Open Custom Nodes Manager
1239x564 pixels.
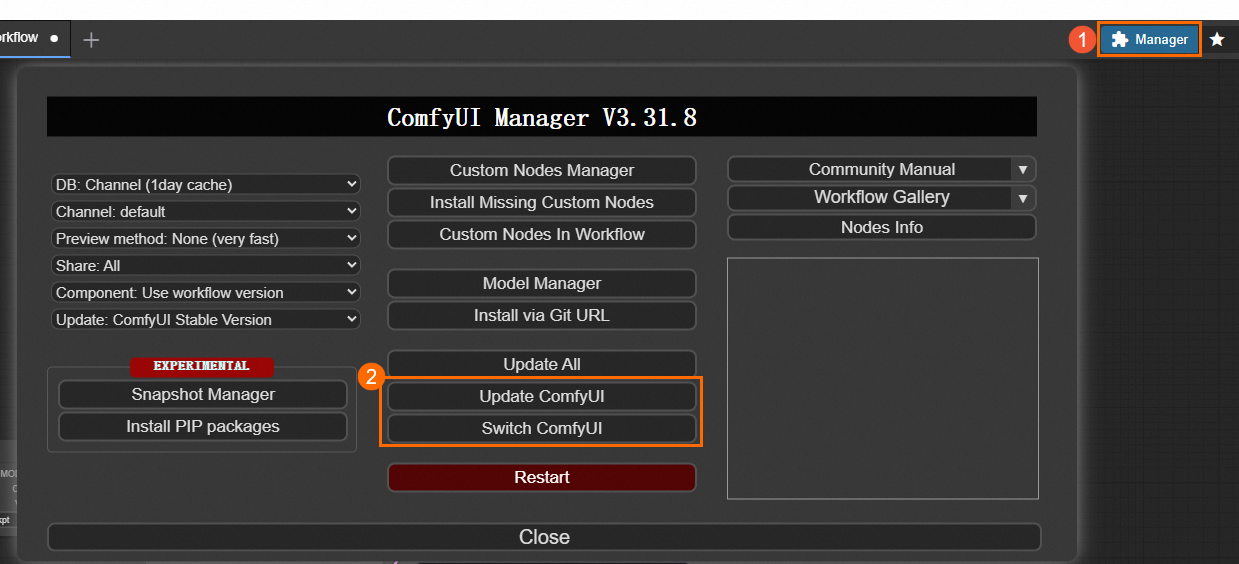coord(542,170)
